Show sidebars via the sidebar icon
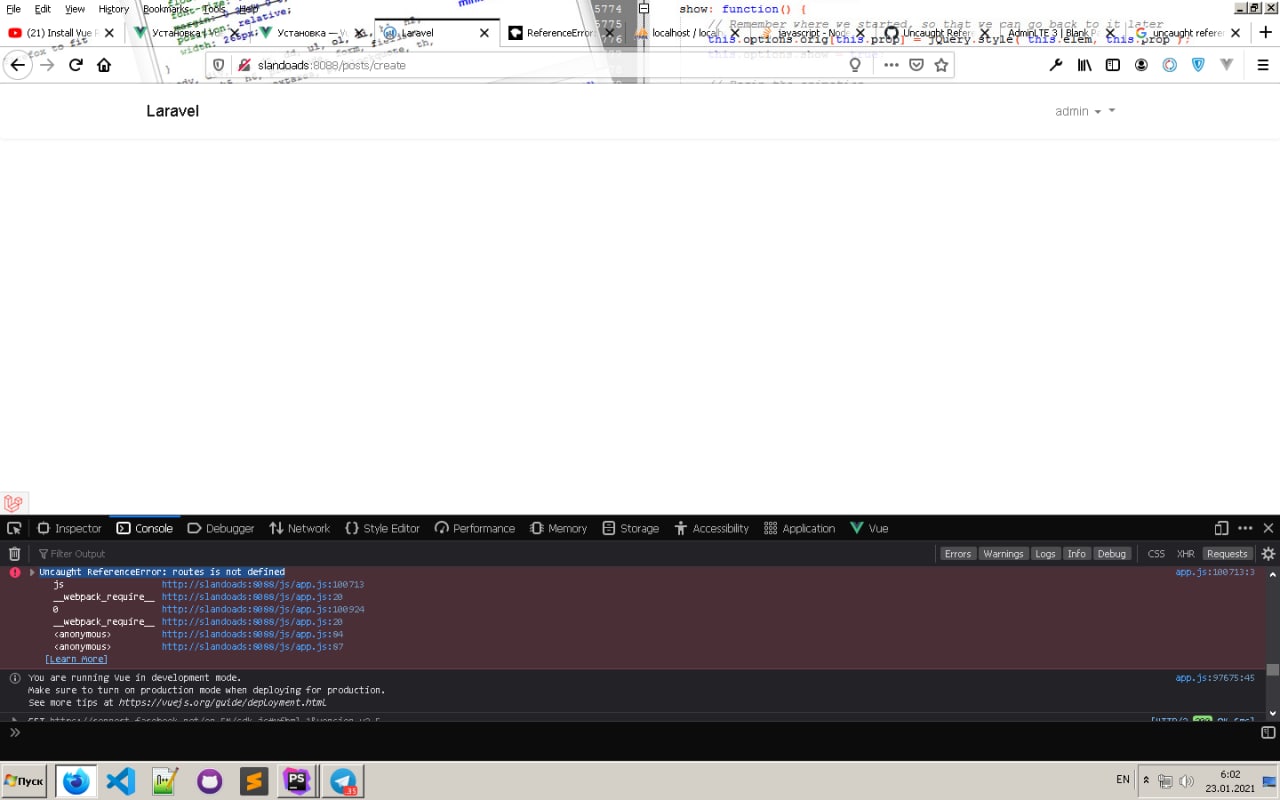The height and width of the screenshot is (800, 1280). point(1113,65)
